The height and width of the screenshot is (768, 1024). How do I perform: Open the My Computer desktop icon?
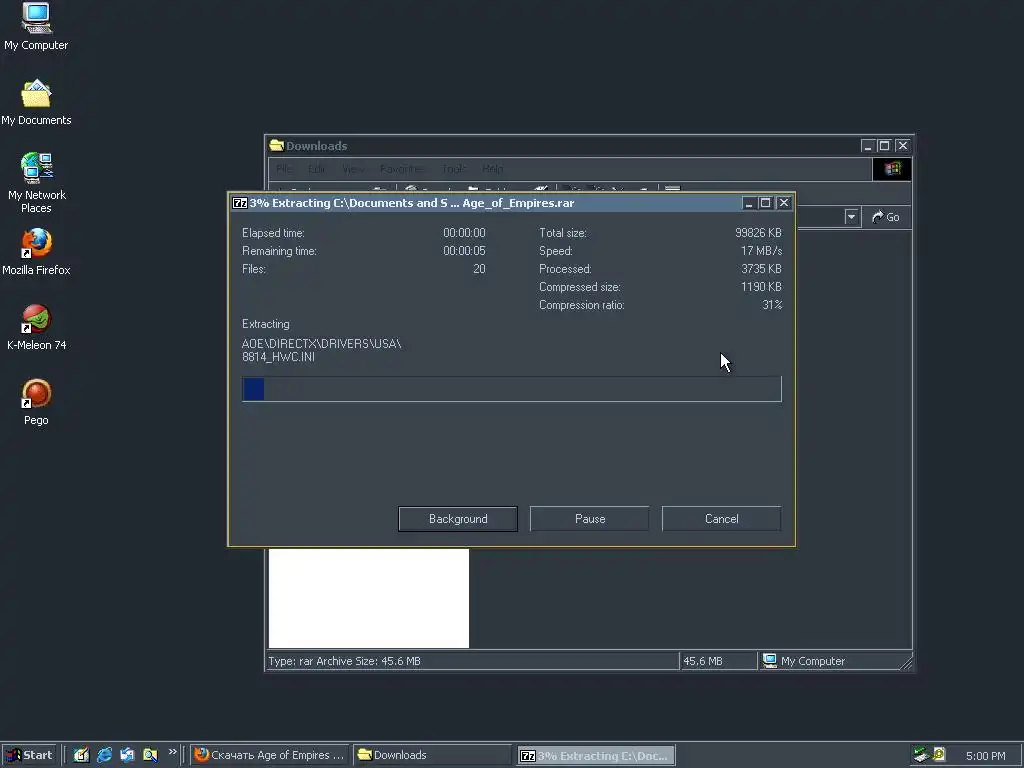[36, 27]
